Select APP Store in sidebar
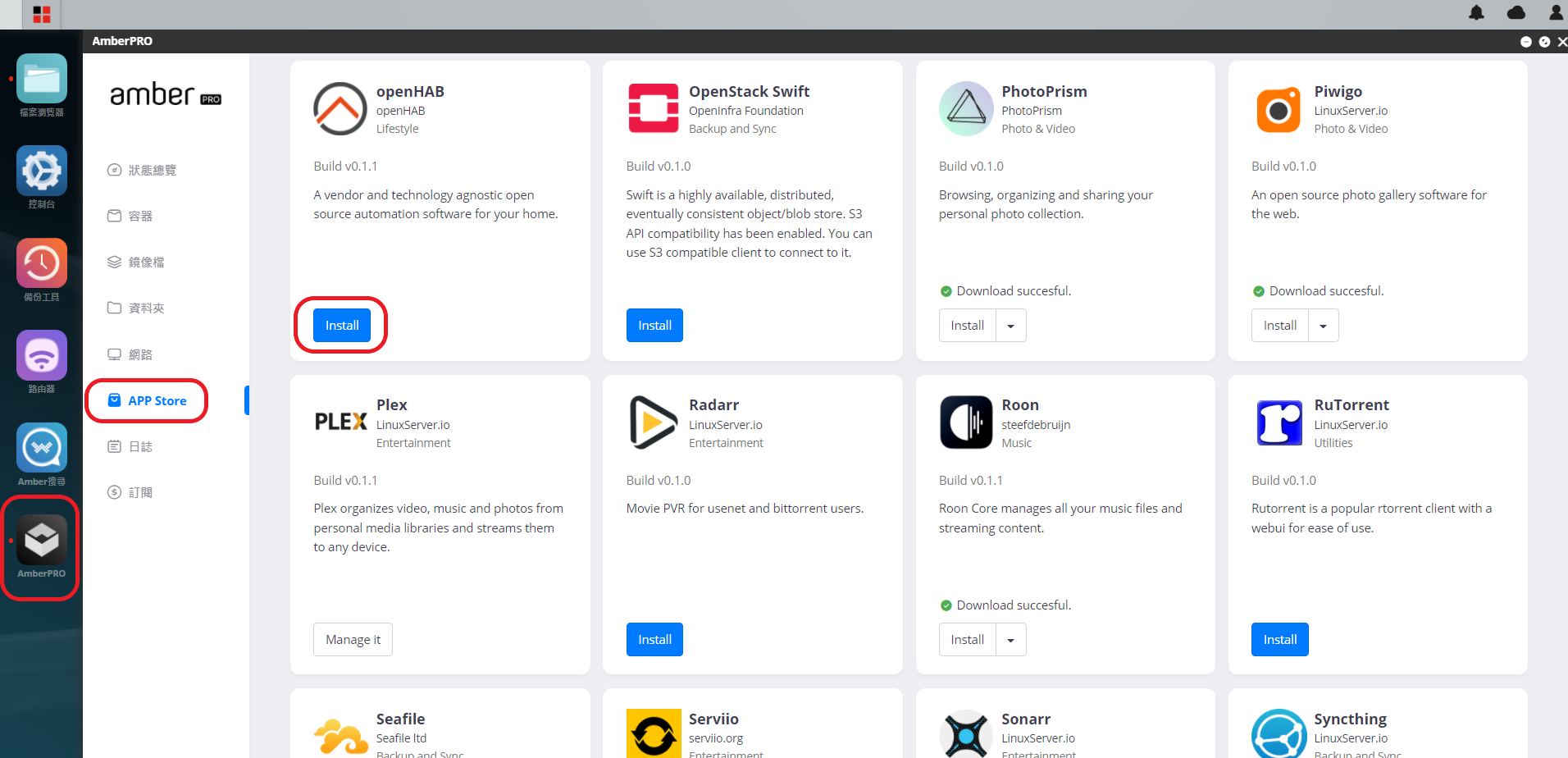Image resolution: width=1568 pixels, height=758 pixels. 148,400
